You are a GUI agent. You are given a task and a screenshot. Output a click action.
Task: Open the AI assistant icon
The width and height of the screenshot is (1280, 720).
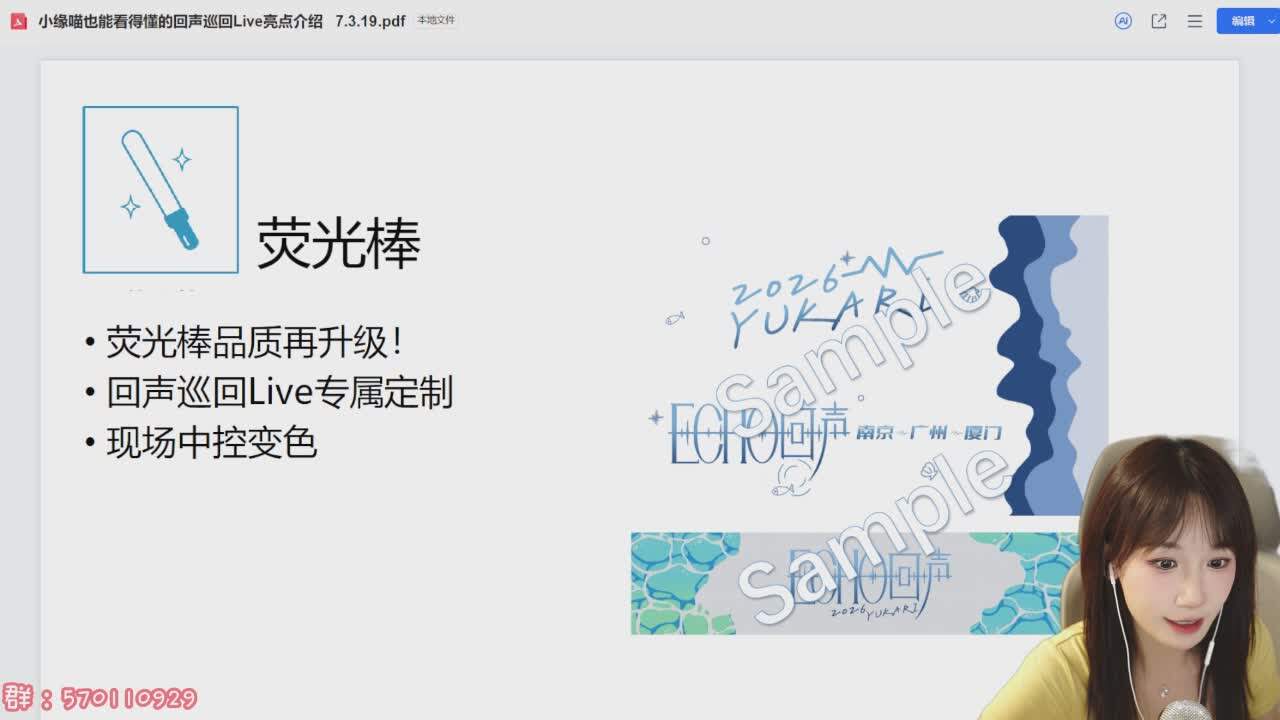(x=1123, y=21)
